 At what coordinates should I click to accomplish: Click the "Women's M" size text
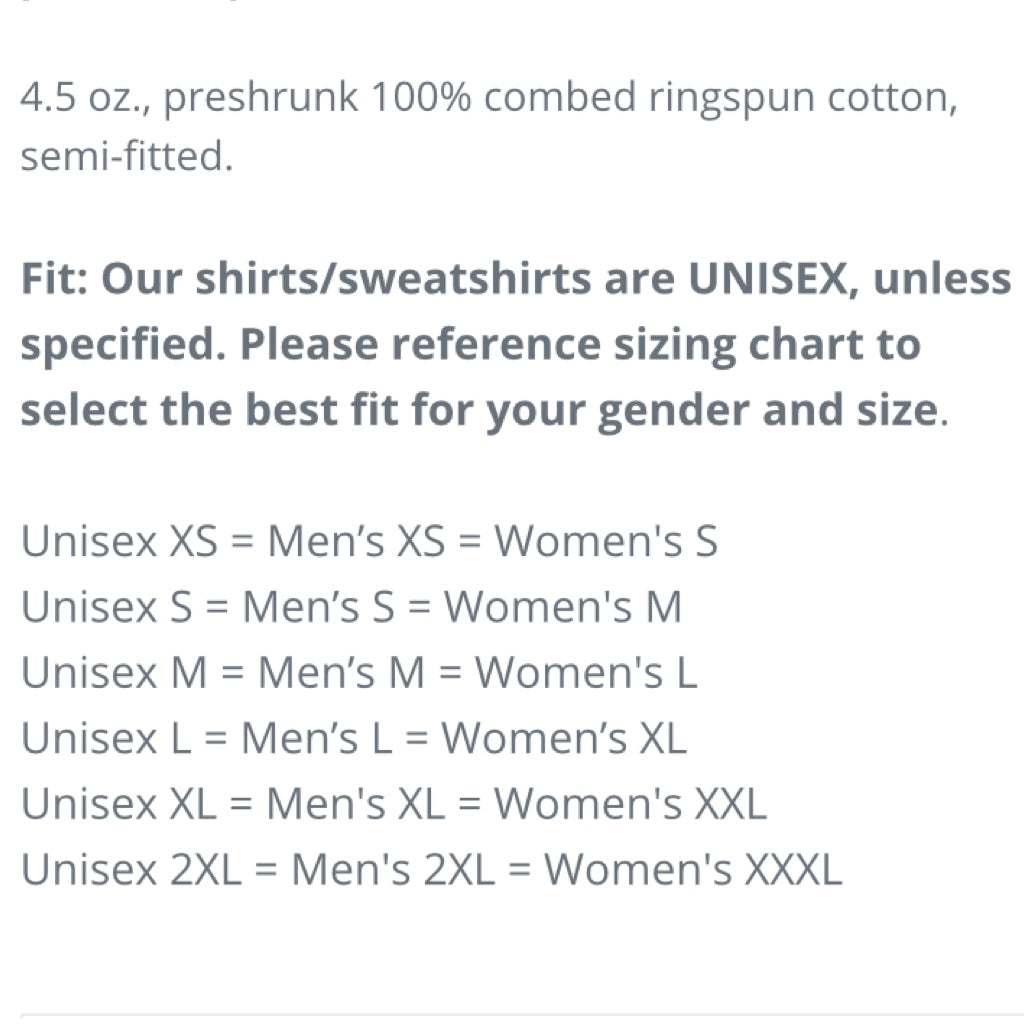point(563,607)
